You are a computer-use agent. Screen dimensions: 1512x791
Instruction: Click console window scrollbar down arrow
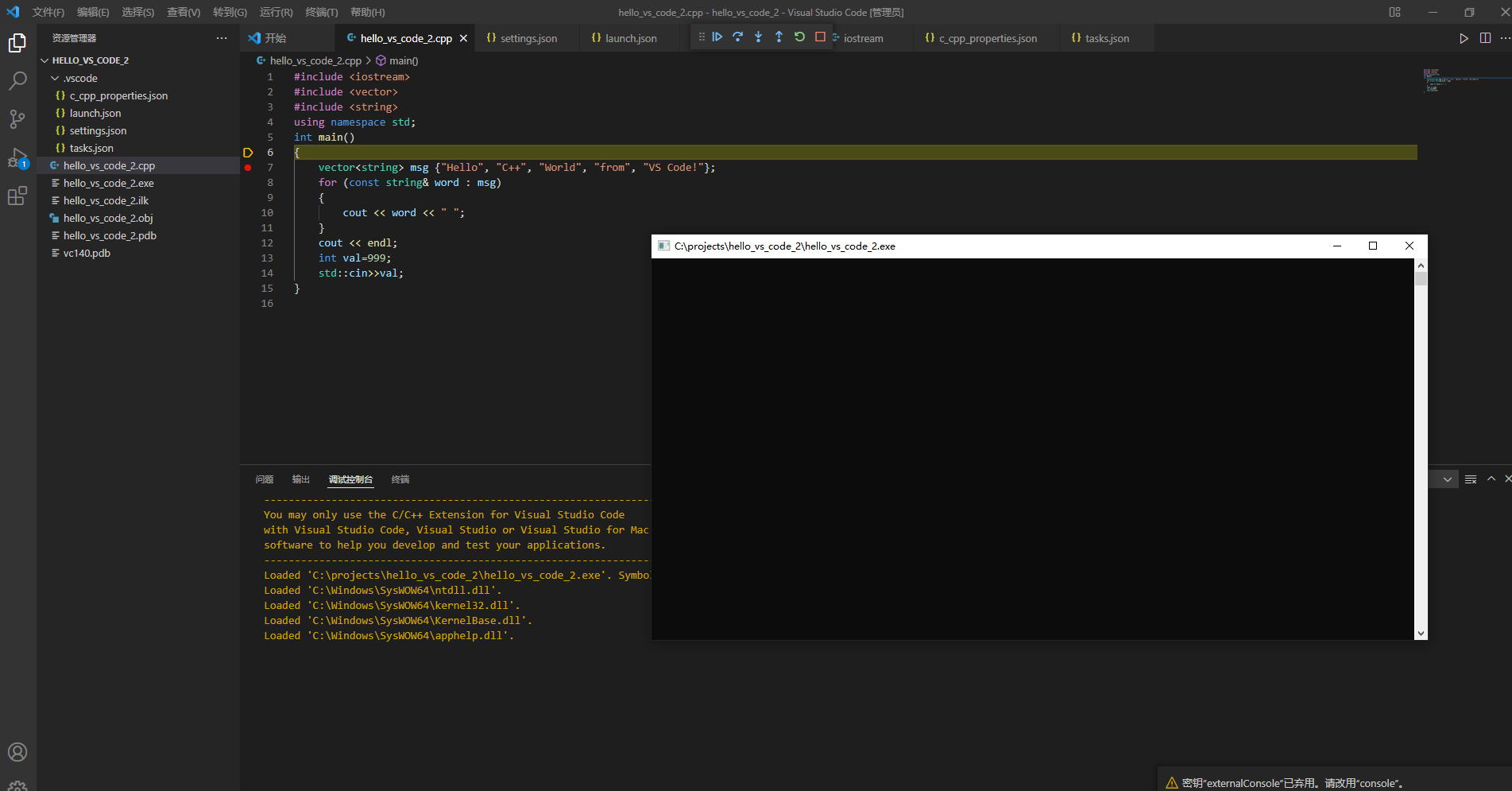point(1421,634)
